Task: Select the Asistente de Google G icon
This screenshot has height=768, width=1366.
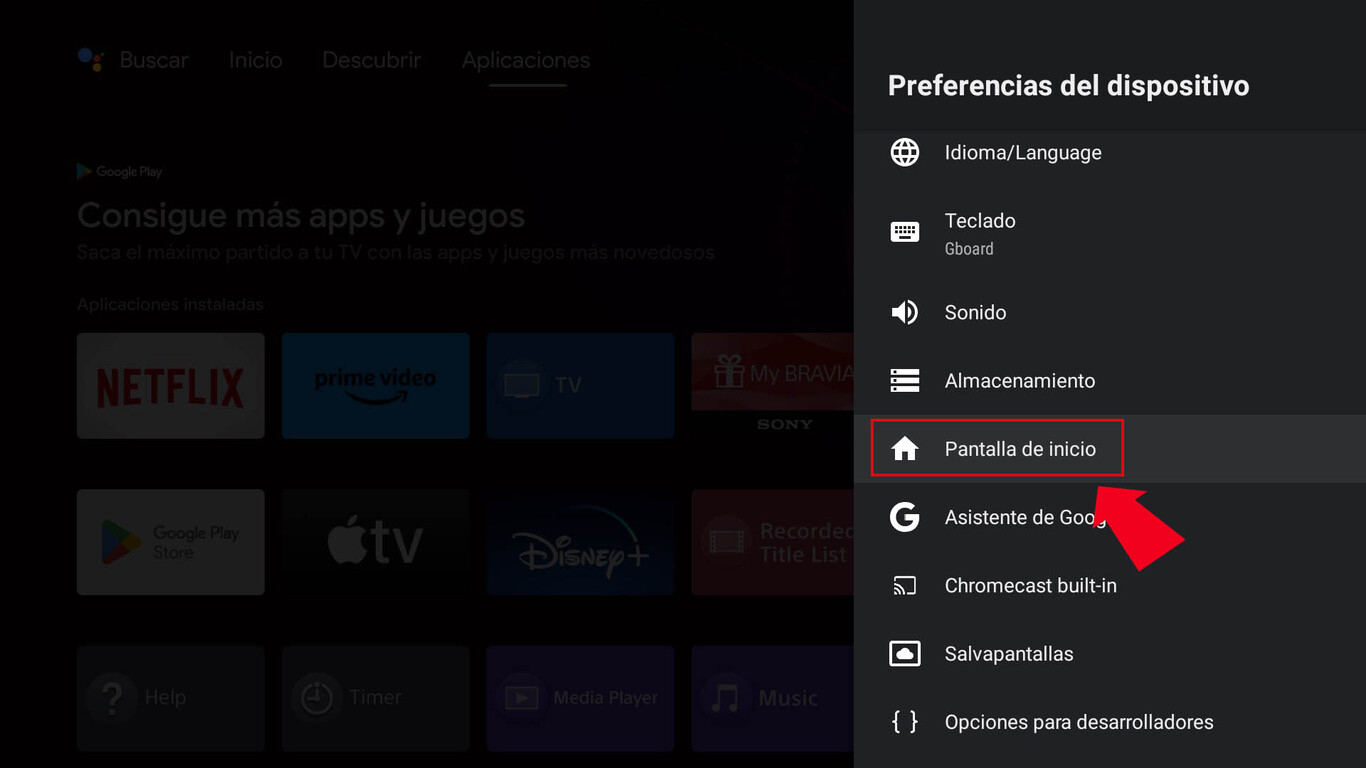Action: [x=905, y=517]
